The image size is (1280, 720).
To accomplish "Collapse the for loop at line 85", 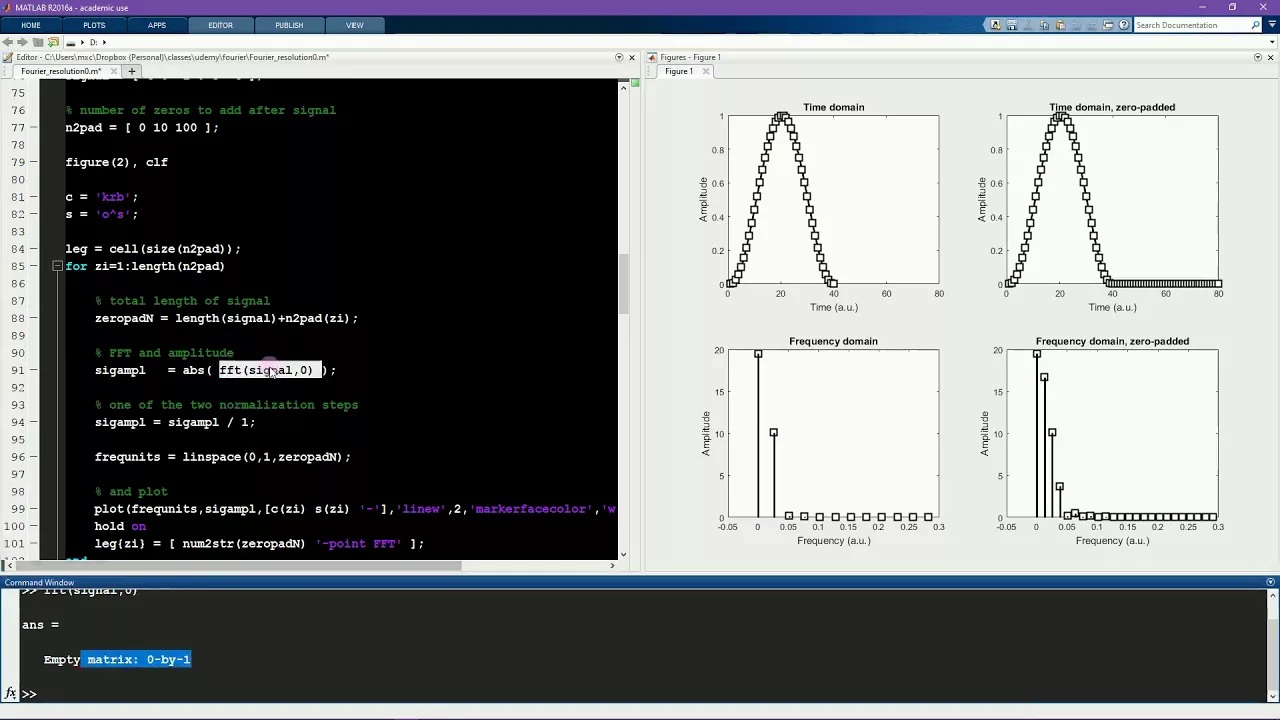I will (x=58, y=266).
